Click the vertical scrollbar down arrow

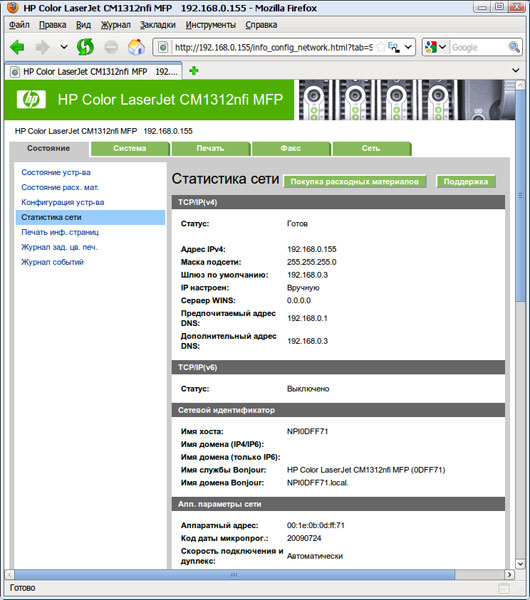pyautogui.click(x=520, y=564)
